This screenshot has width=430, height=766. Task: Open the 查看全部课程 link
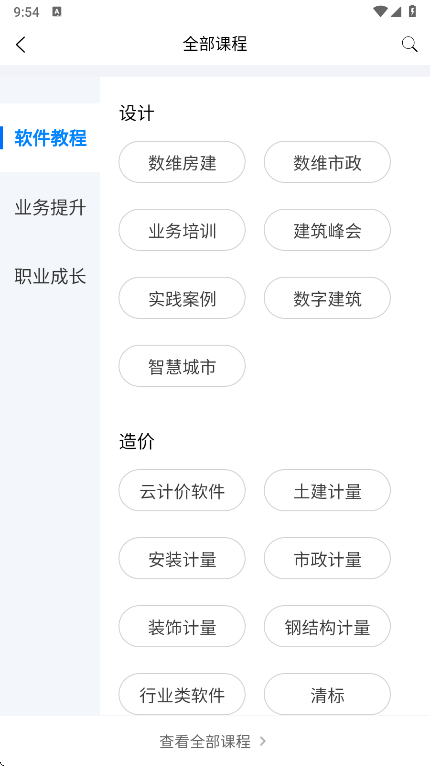[x=205, y=741]
